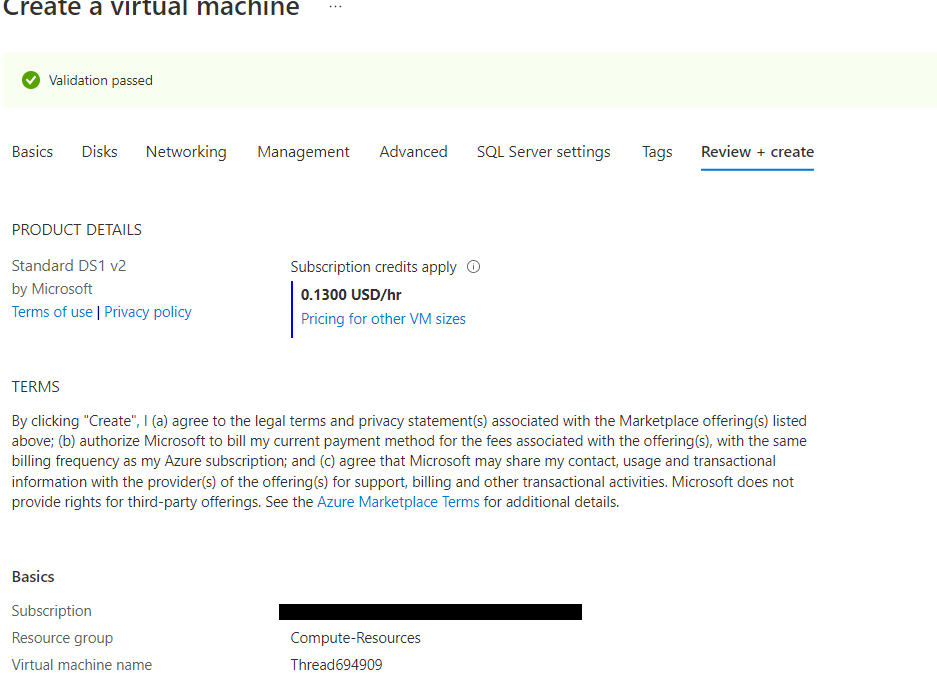This screenshot has width=937, height=683.
Task: Click the Subscription credits apply label
Action: [373, 267]
